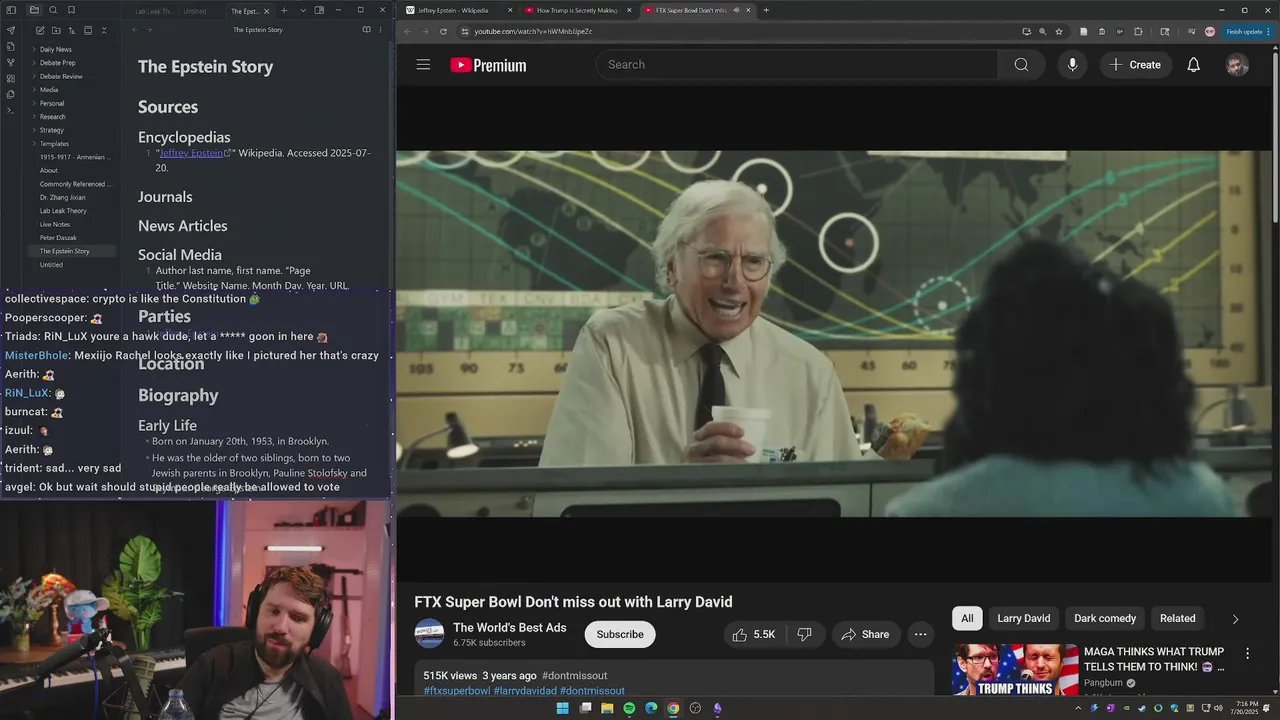Viewport: 1280px width, 720px height.
Task: Click Obsidian new note icon
Action: (40, 30)
